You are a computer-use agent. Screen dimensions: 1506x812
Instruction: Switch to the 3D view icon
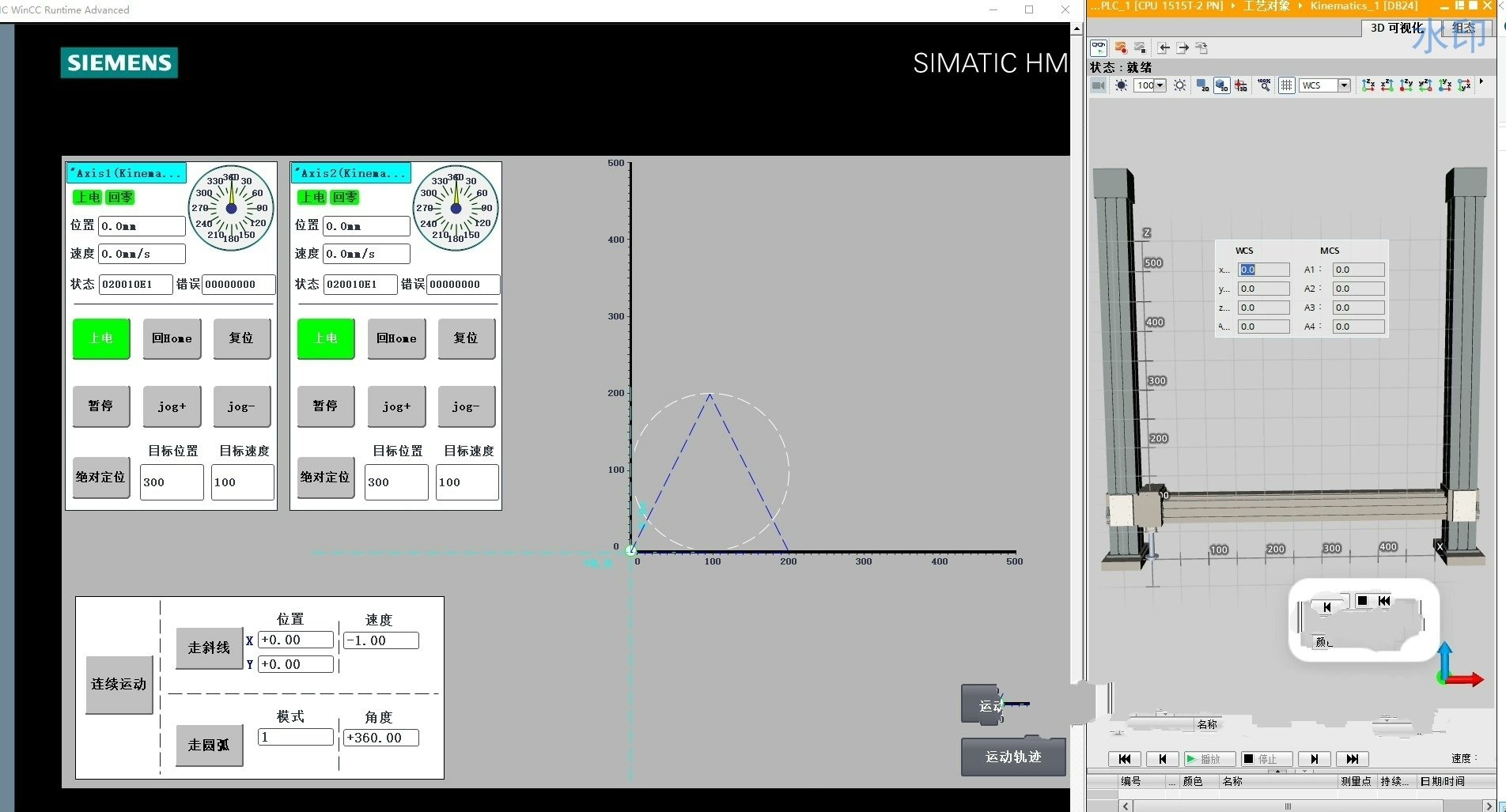click(x=1221, y=85)
